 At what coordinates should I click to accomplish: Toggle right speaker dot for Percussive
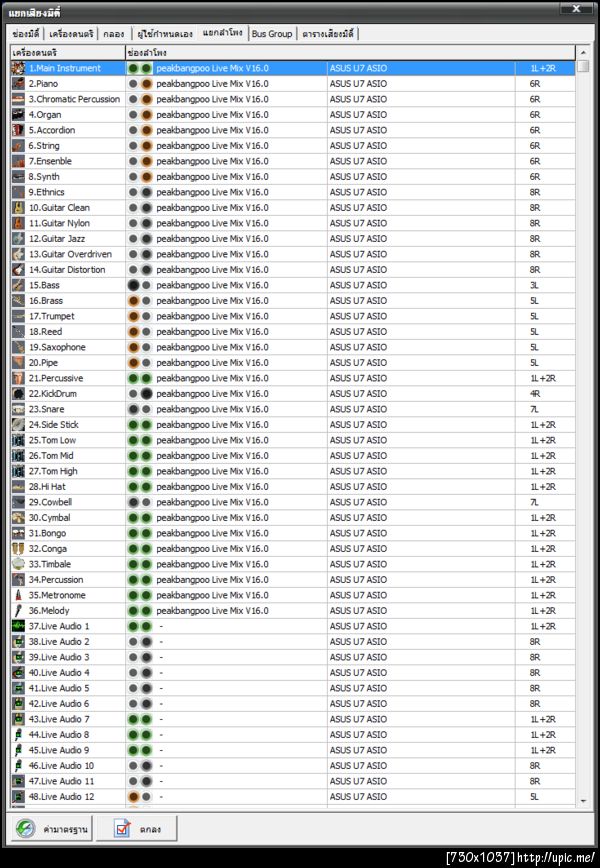(x=146, y=379)
